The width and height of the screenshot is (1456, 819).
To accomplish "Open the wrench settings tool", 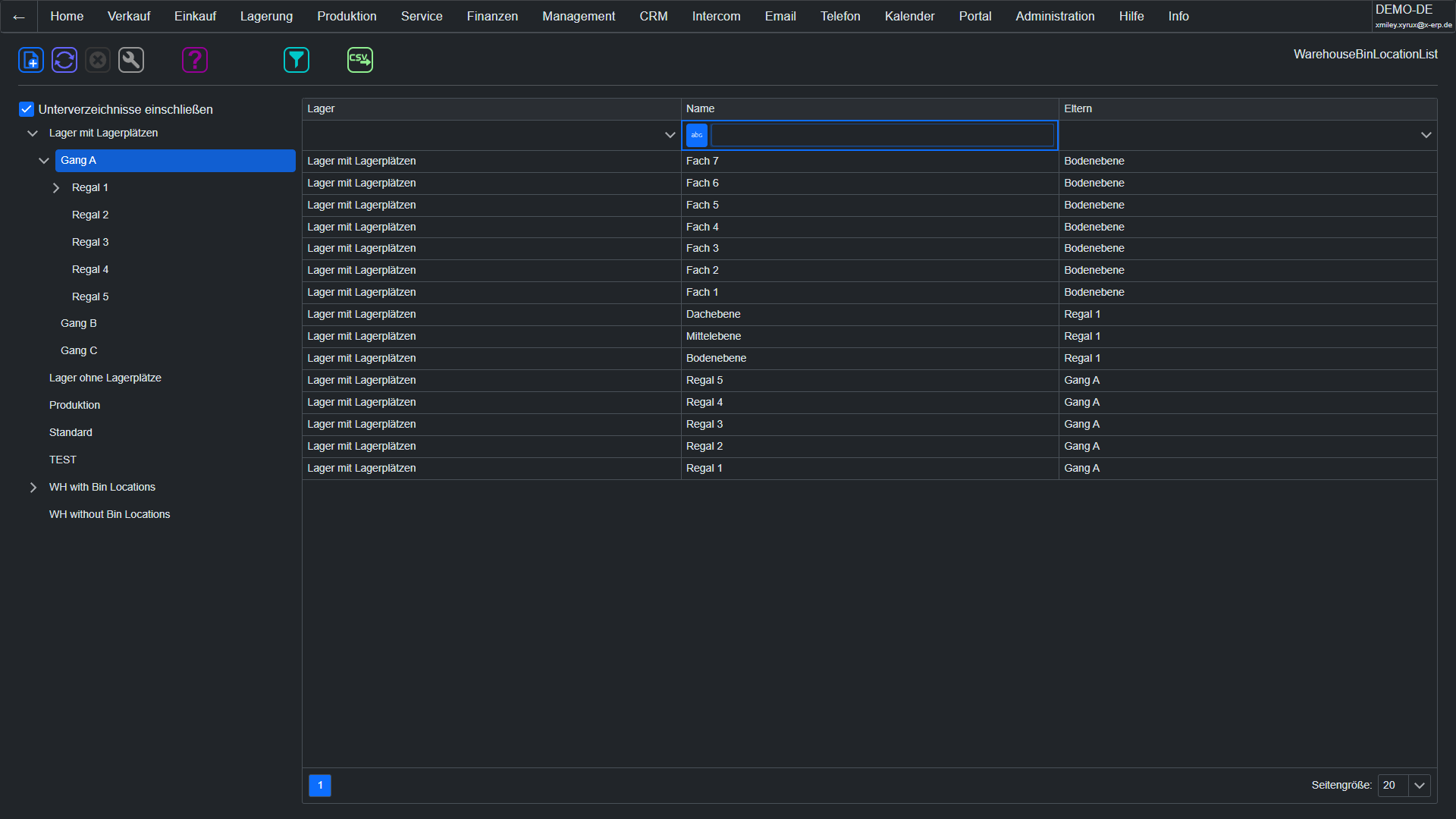I will click(x=131, y=60).
